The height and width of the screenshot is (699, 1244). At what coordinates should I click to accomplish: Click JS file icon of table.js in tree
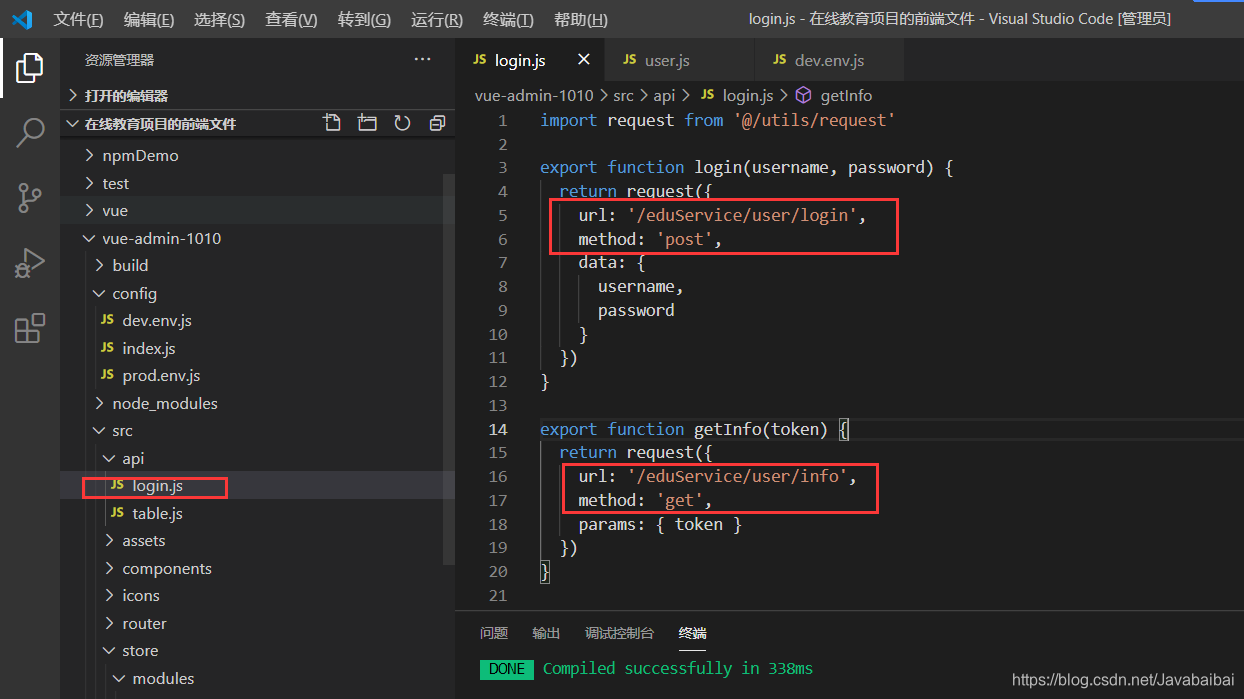(x=118, y=513)
